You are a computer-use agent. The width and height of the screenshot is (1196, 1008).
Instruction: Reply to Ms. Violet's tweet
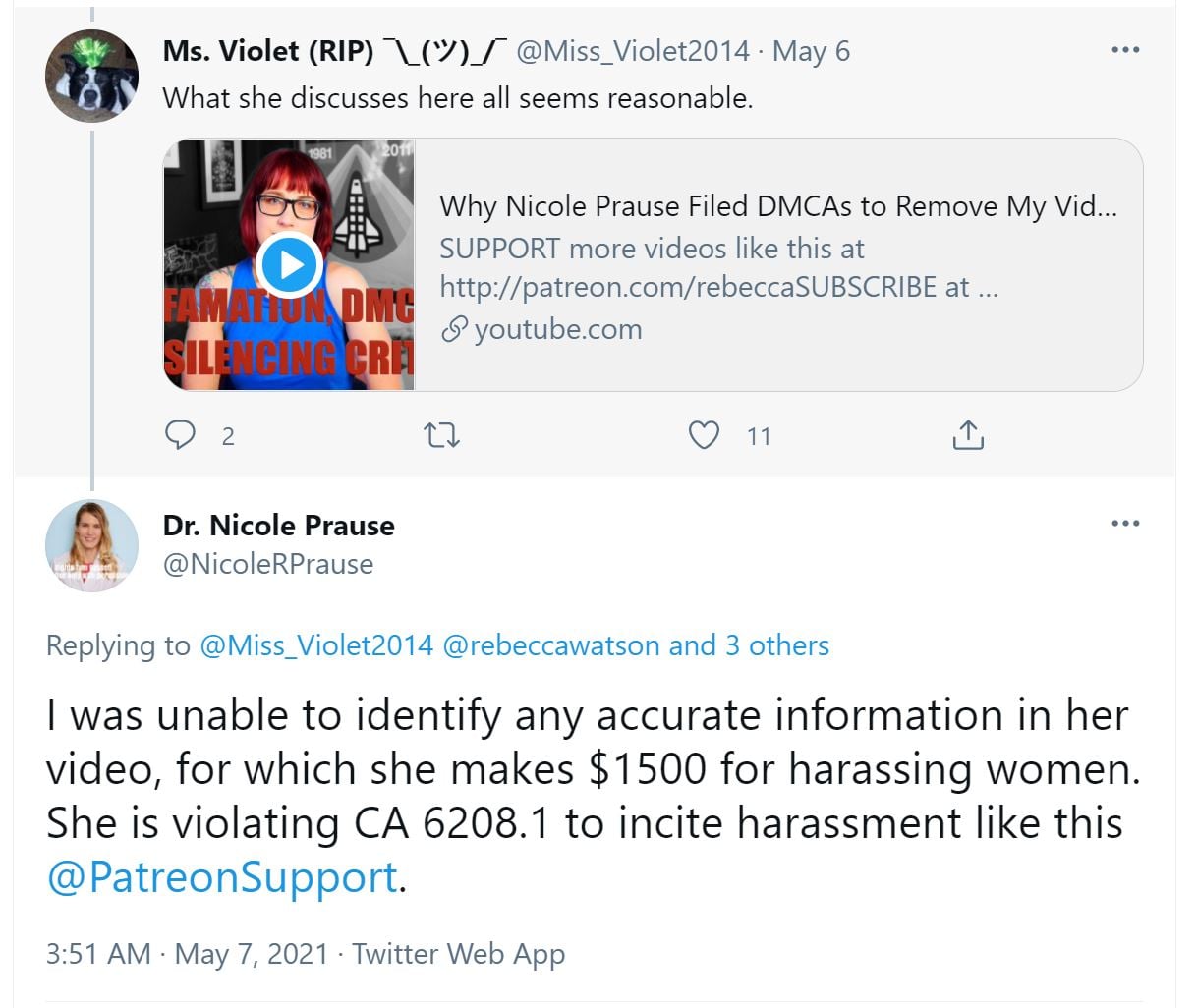click(x=180, y=434)
